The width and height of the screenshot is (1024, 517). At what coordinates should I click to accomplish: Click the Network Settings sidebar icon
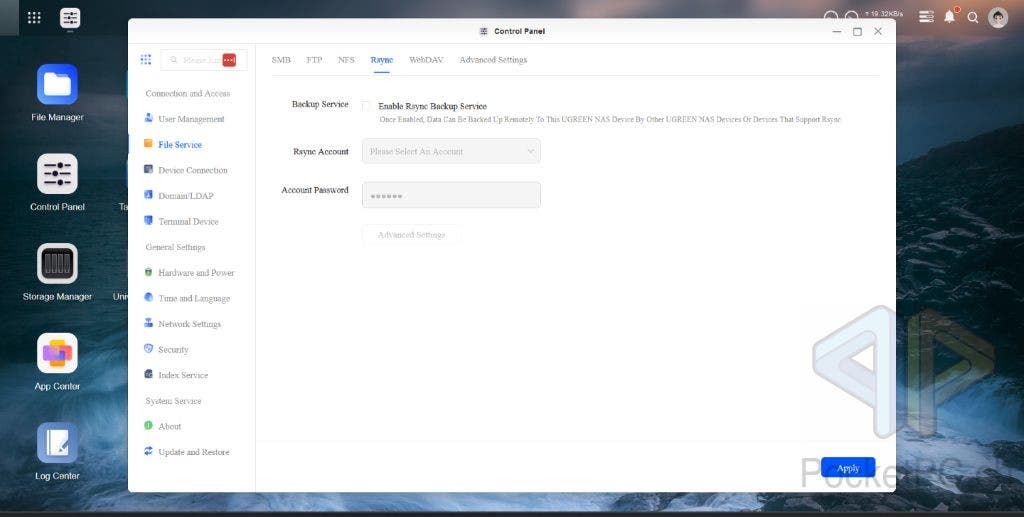point(148,323)
